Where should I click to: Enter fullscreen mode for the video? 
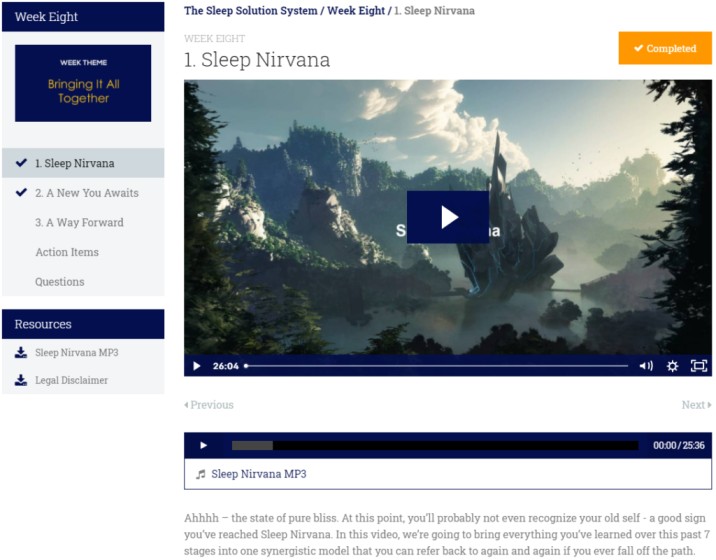point(699,366)
